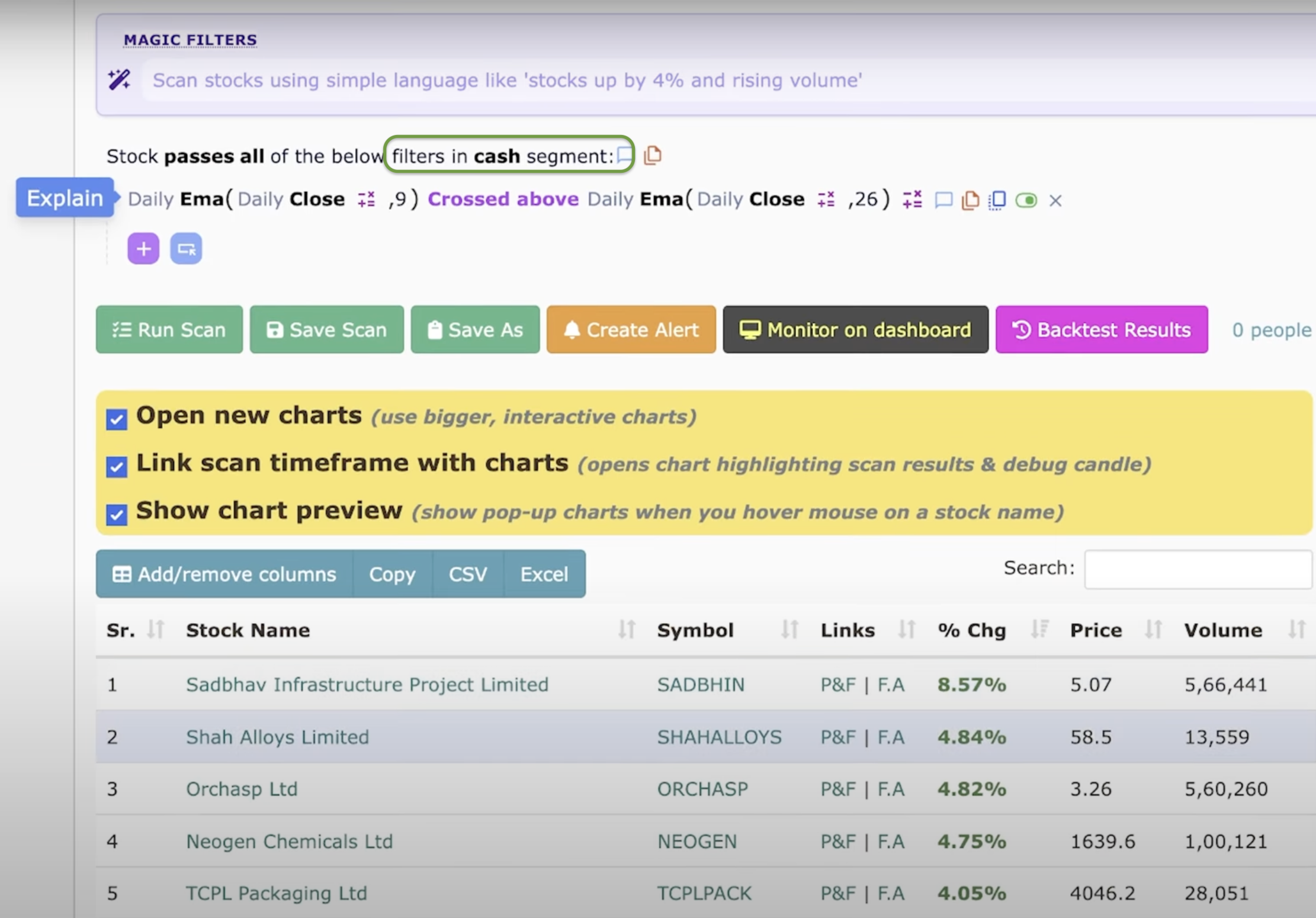Change the 'passes' condition word
The width and height of the screenshot is (1316, 918).
point(199,156)
